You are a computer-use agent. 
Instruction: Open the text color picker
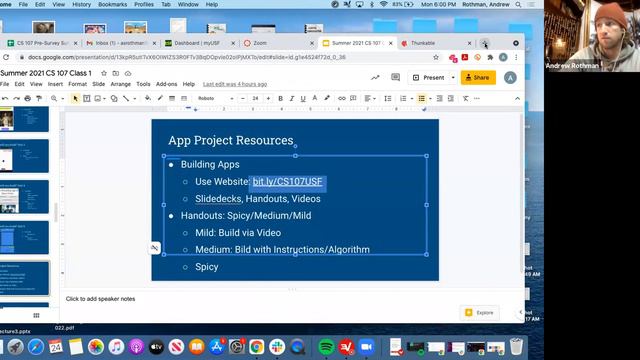coord(315,98)
